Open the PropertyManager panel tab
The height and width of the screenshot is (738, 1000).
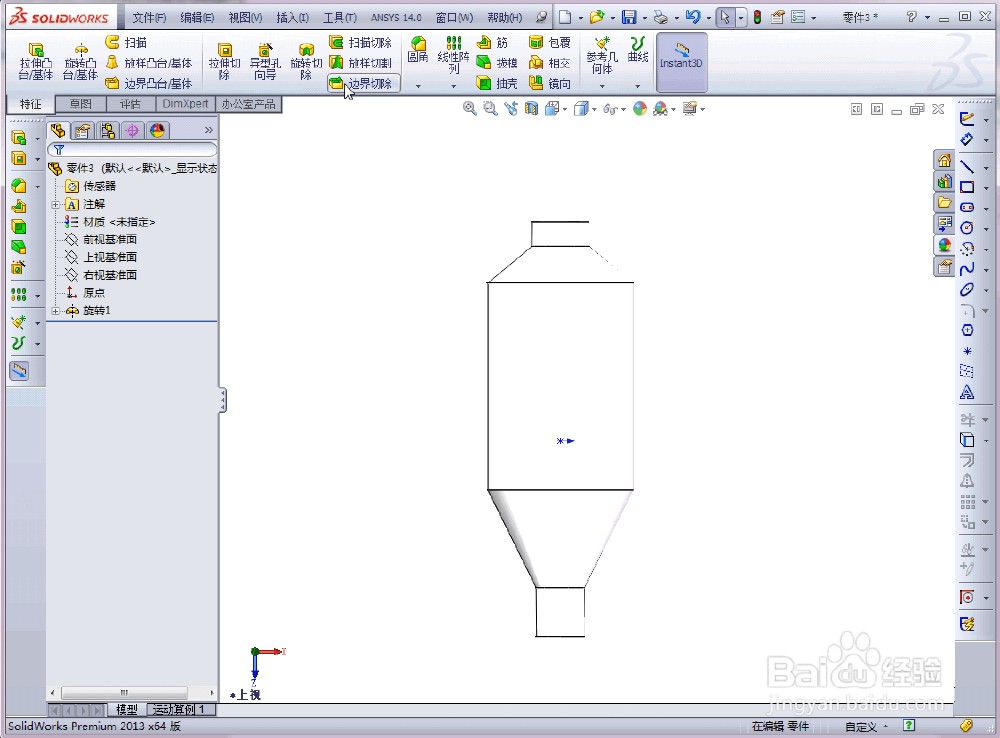(x=82, y=131)
